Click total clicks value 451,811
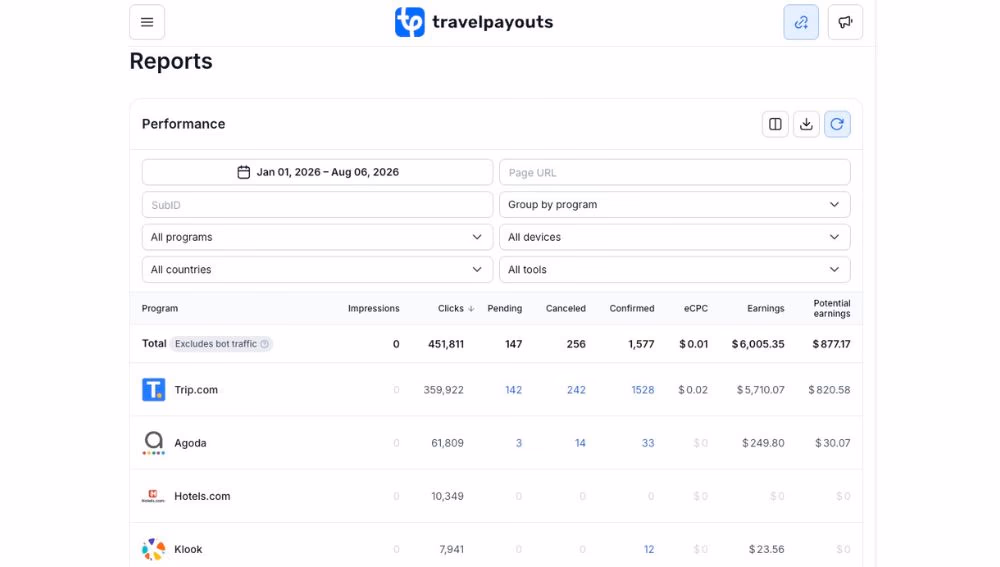The width and height of the screenshot is (1000, 567). [x=446, y=344]
